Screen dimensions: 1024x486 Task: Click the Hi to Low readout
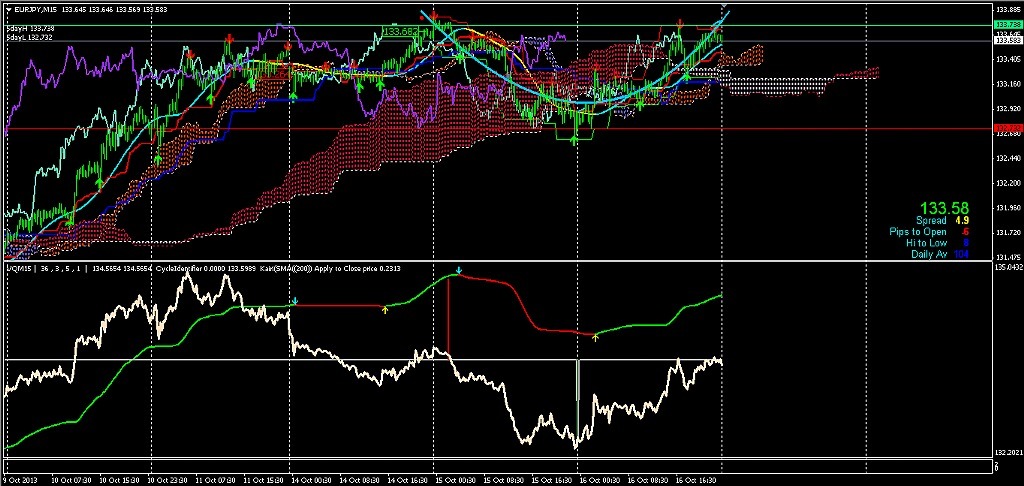point(937,243)
